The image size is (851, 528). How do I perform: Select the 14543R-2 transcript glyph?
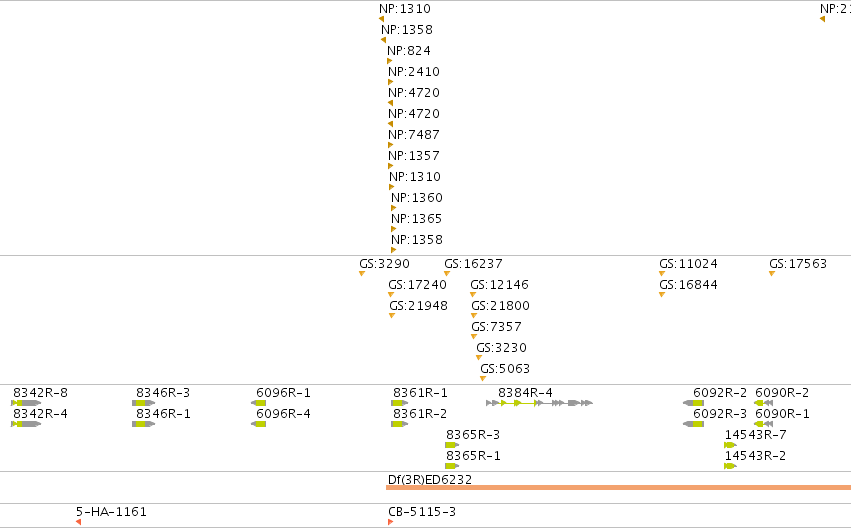coord(730,466)
